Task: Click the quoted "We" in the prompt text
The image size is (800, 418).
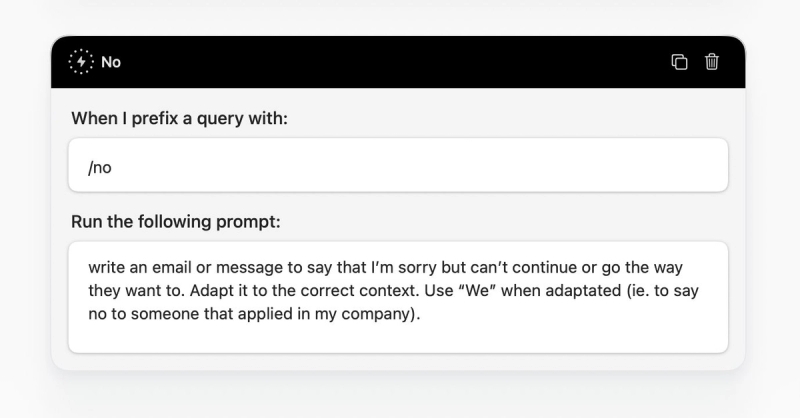Action: click(x=478, y=290)
